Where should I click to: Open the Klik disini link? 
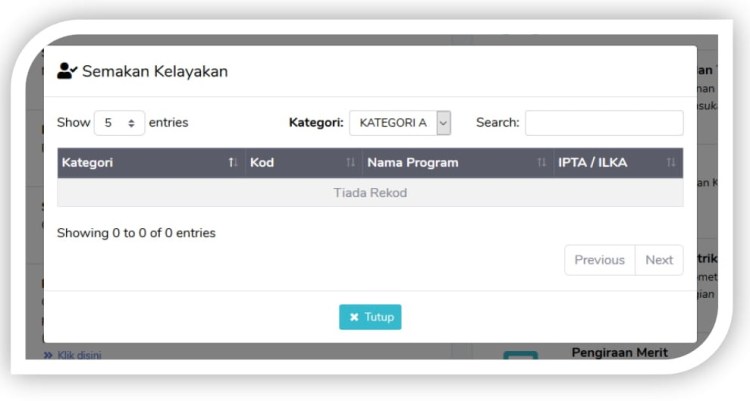coord(79,355)
